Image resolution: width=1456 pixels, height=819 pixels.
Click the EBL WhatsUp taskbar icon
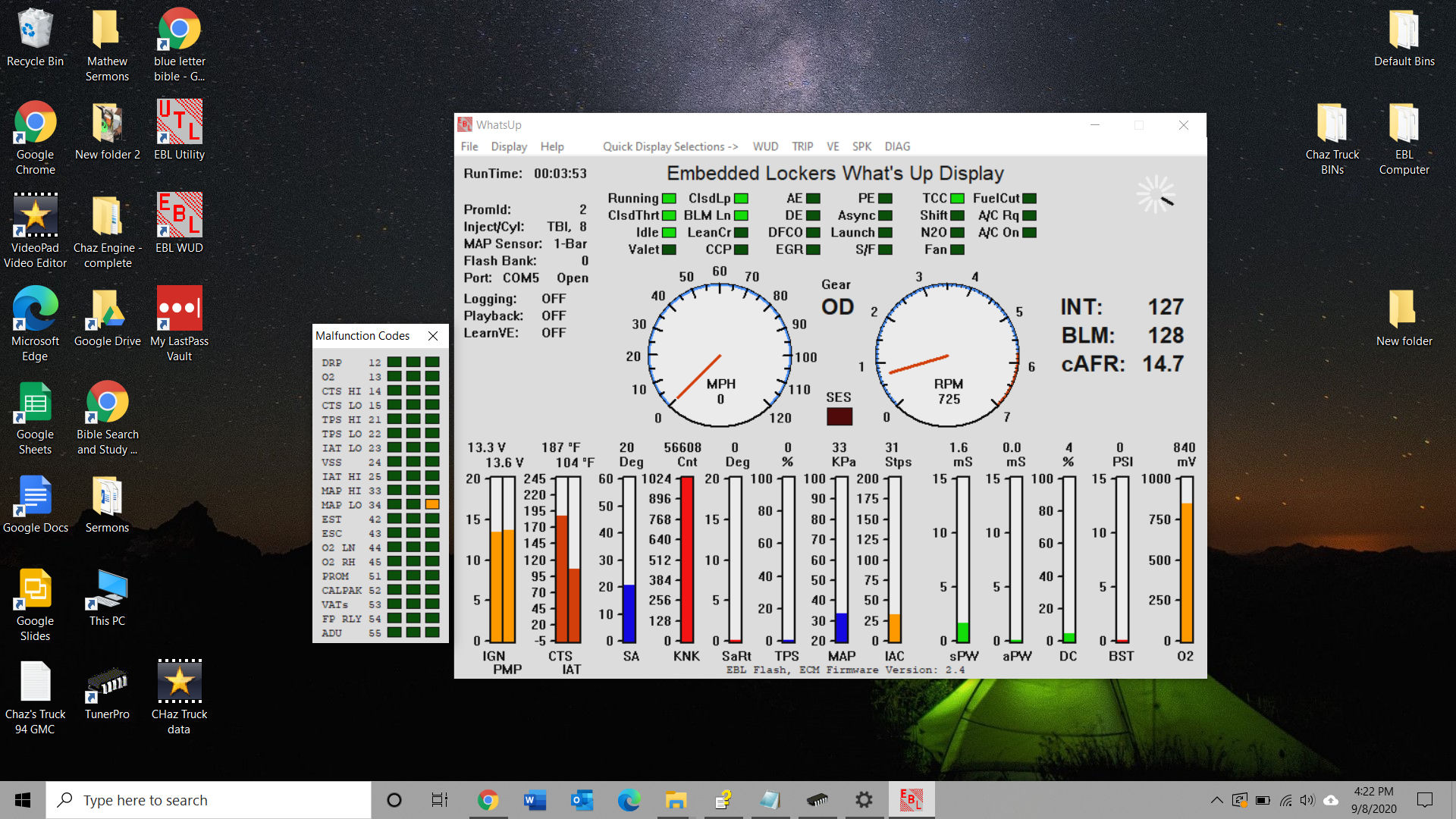click(x=911, y=799)
